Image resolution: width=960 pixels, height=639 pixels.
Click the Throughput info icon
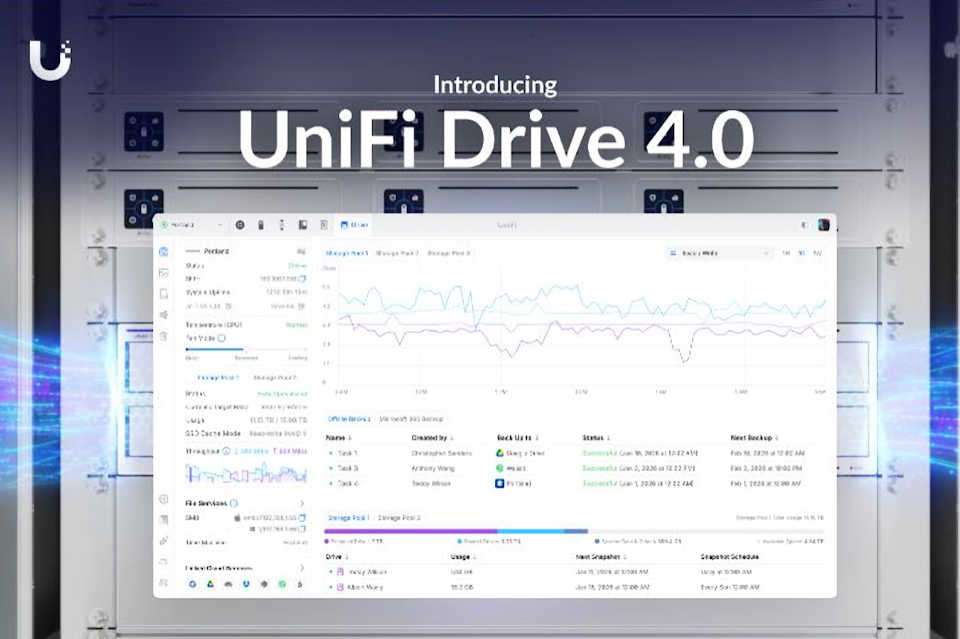coord(226,451)
